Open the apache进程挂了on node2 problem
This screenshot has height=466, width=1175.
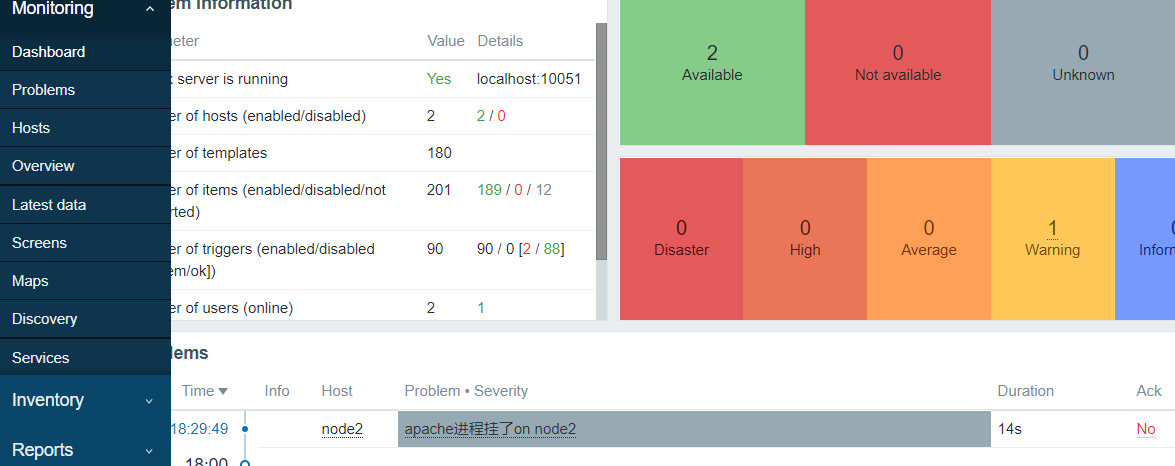(490, 429)
